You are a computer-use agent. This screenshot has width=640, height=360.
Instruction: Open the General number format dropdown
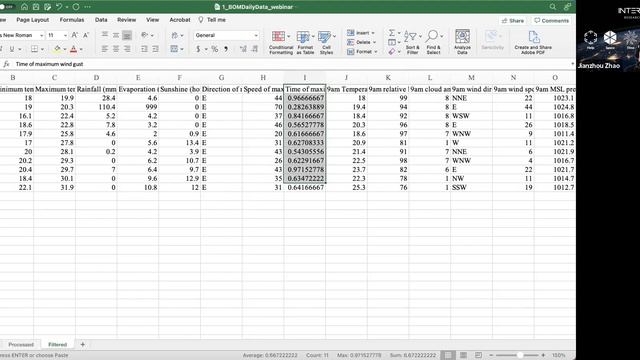(226, 36)
